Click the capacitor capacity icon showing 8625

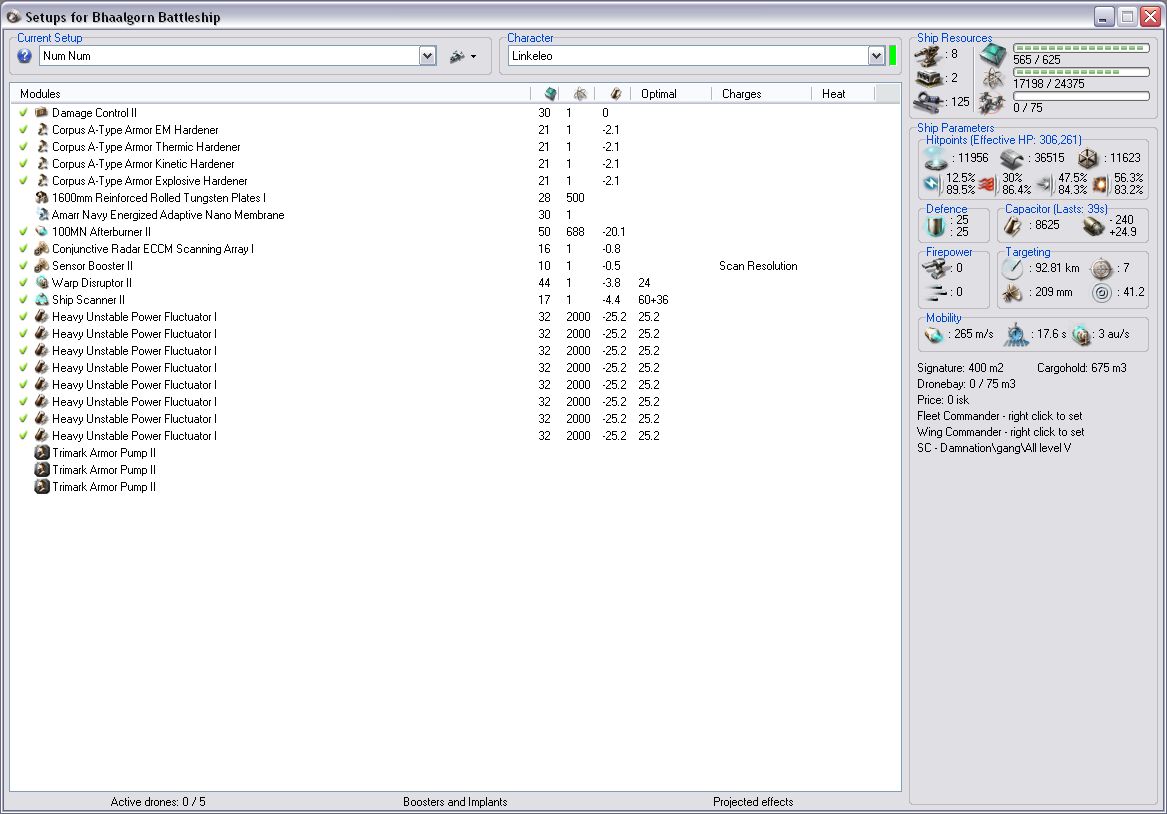click(x=1013, y=225)
